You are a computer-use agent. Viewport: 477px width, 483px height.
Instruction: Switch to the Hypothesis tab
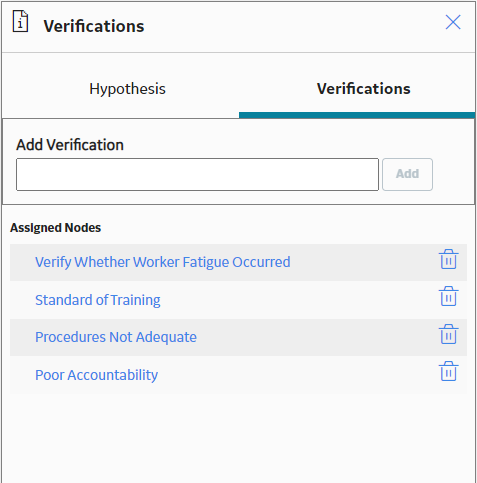point(127,89)
